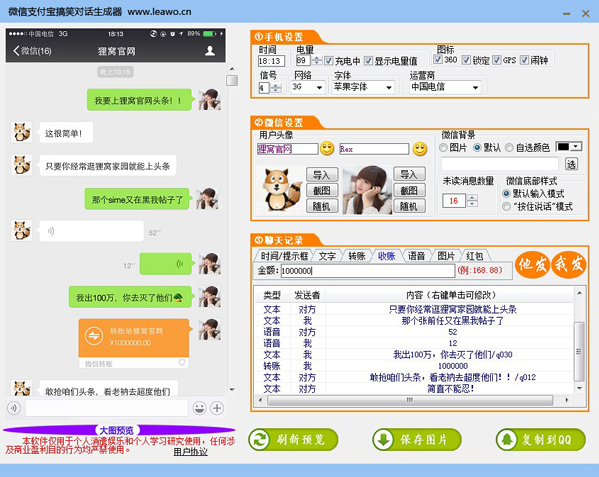Click the back arrow next to 微信(16)

tap(16, 51)
